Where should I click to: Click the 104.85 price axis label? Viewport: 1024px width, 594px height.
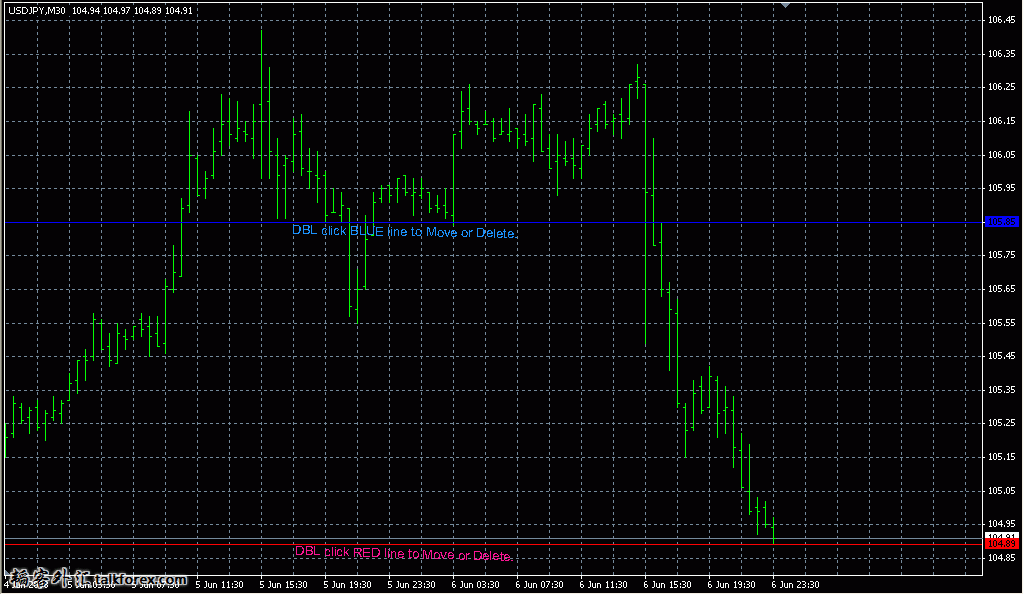[1001, 557]
